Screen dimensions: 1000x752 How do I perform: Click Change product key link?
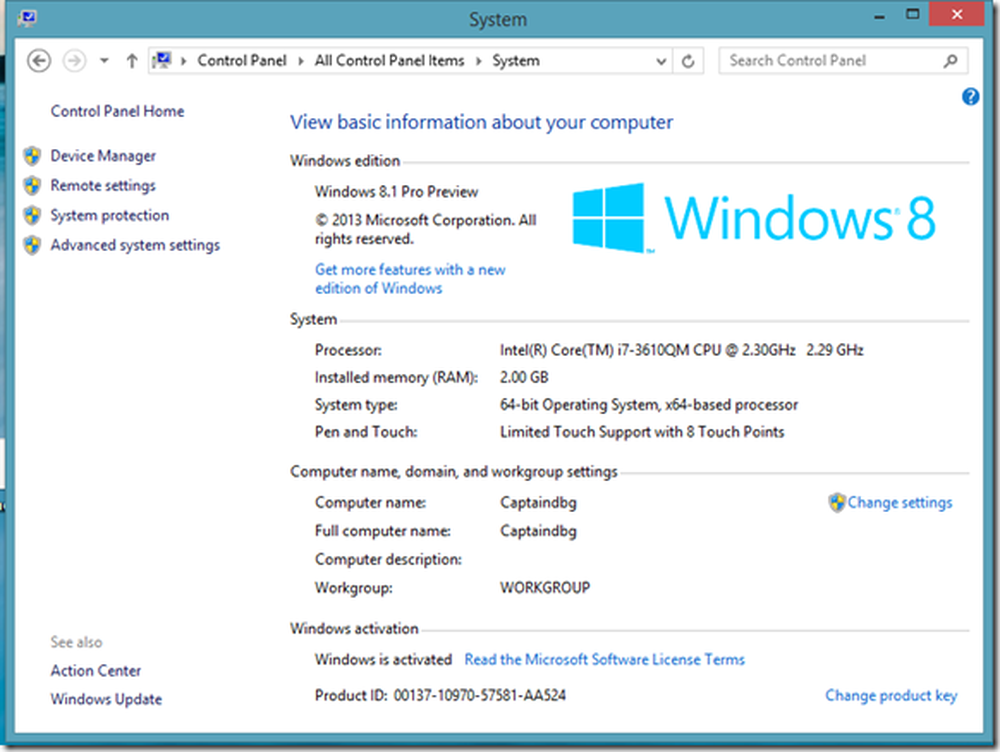[x=891, y=695]
